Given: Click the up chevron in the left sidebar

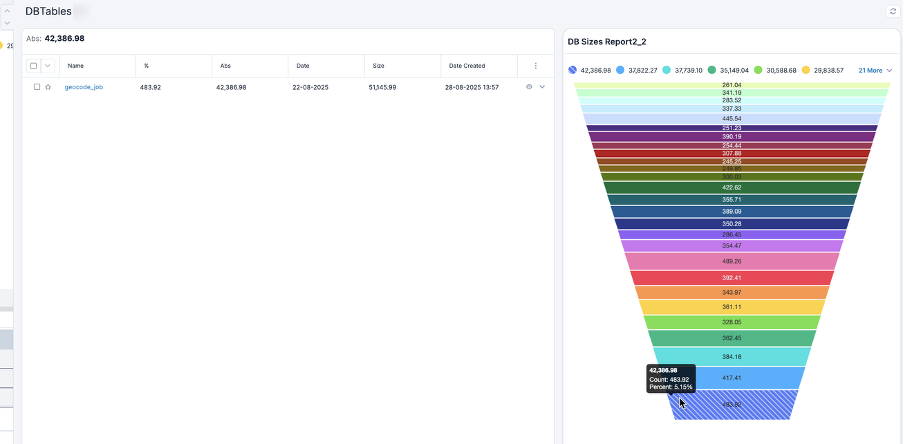Looking at the screenshot, I should coord(7,10).
